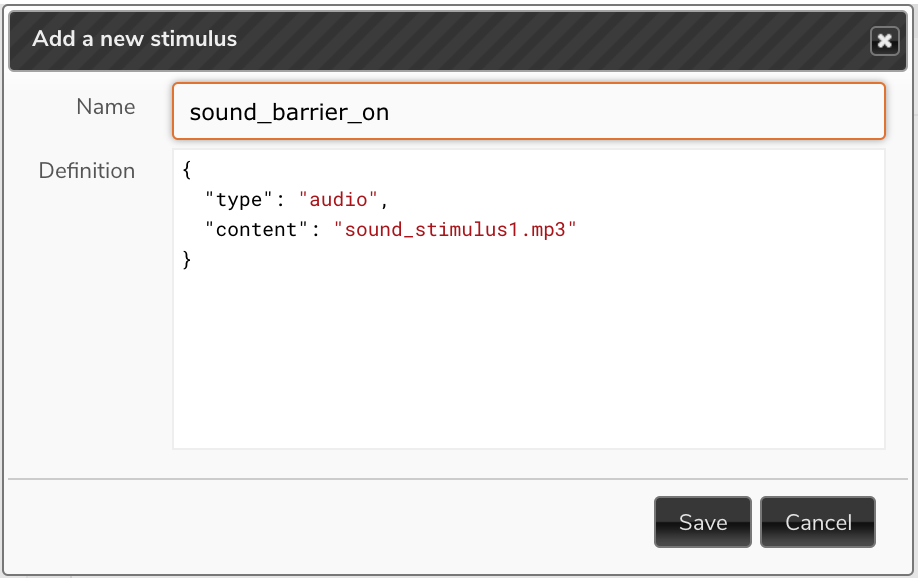Click the "type" key in the JSON
Image resolution: width=918 pixels, height=581 pixels.
pos(239,200)
